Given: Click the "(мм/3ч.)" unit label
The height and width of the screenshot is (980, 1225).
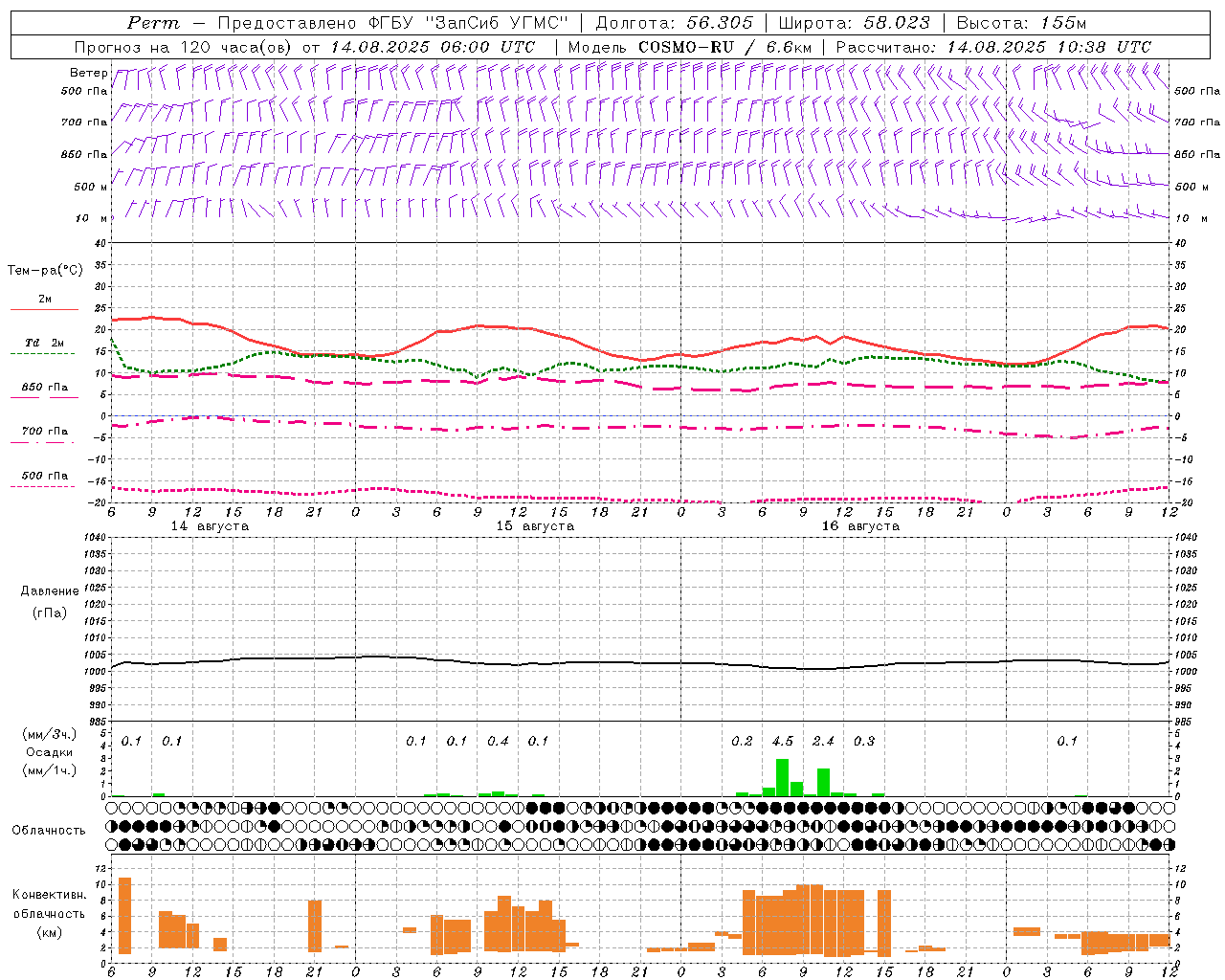Looking at the screenshot, I should [49, 735].
